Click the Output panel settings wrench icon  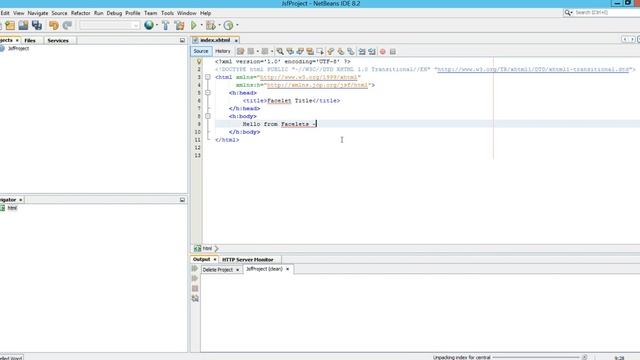195,298
